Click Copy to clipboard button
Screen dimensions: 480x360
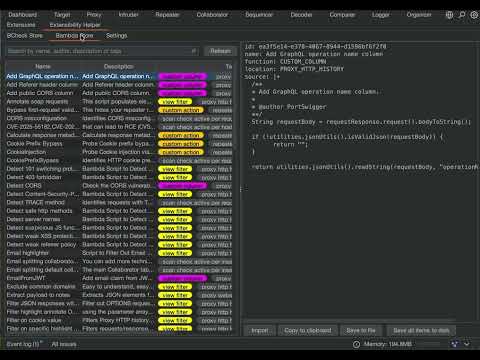click(307, 330)
